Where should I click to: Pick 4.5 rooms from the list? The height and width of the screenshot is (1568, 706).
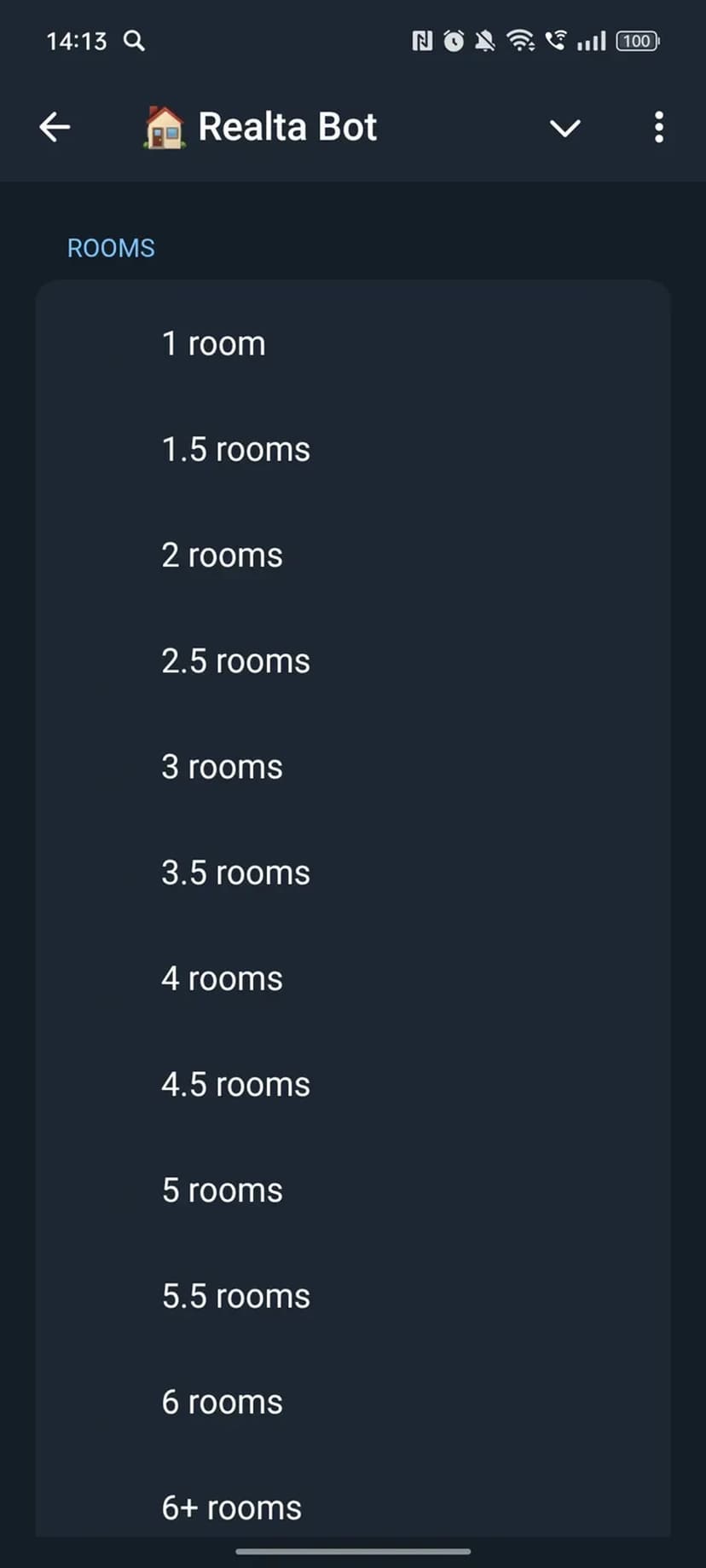tap(236, 1084)
